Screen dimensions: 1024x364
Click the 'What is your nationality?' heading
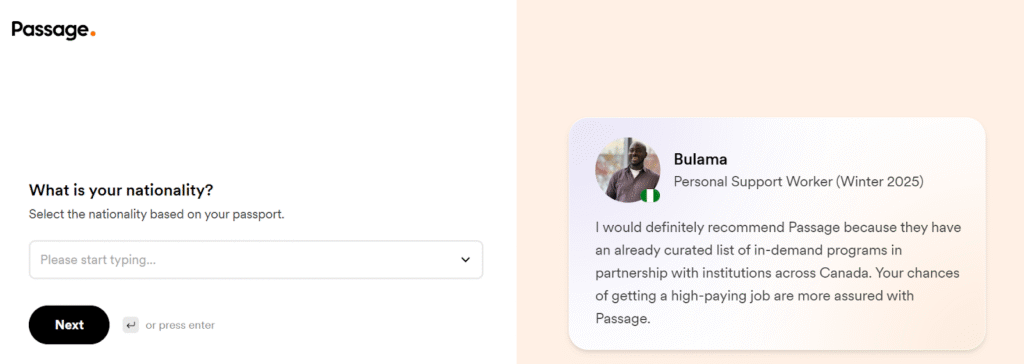[121, 191]
